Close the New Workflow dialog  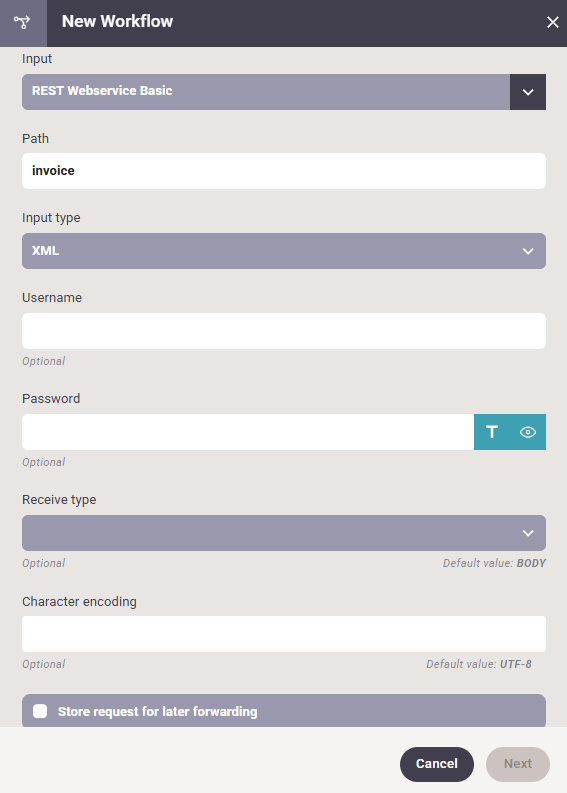[x=552, y=22]
